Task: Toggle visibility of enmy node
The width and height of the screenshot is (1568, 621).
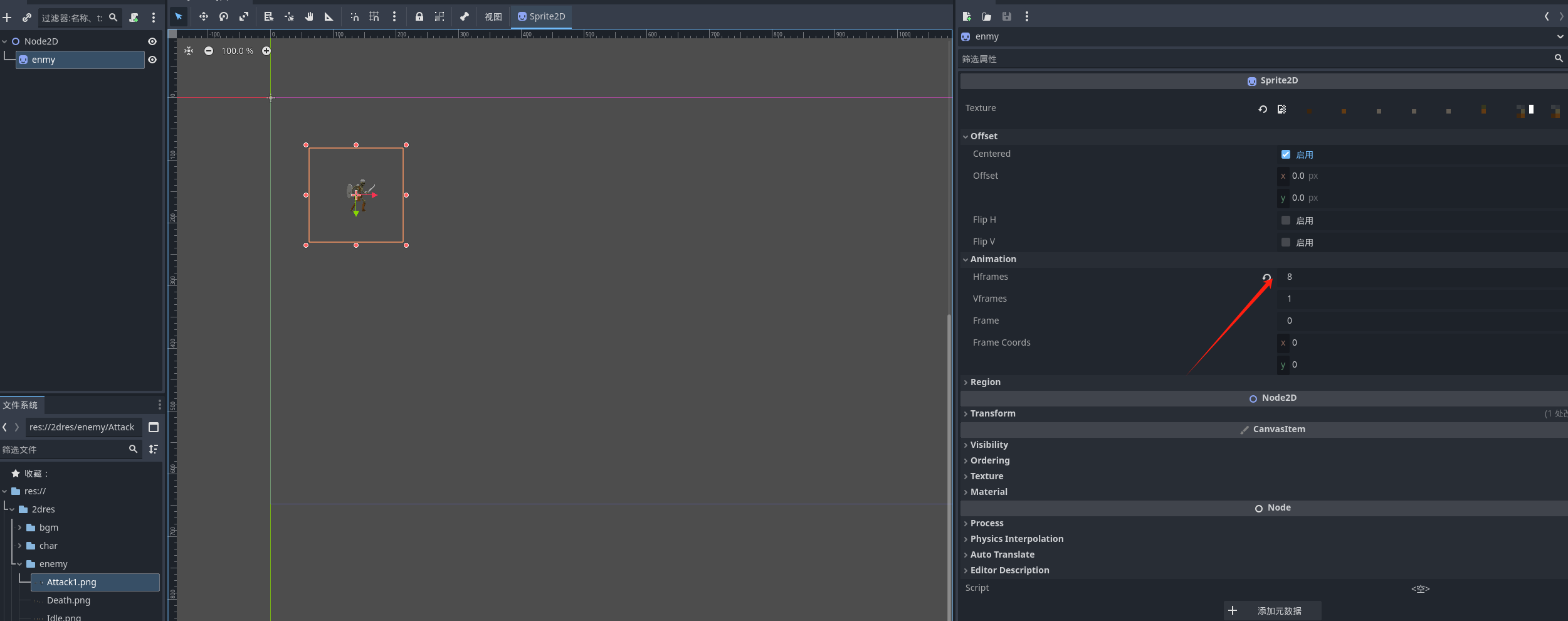Action: click(152, 60)
